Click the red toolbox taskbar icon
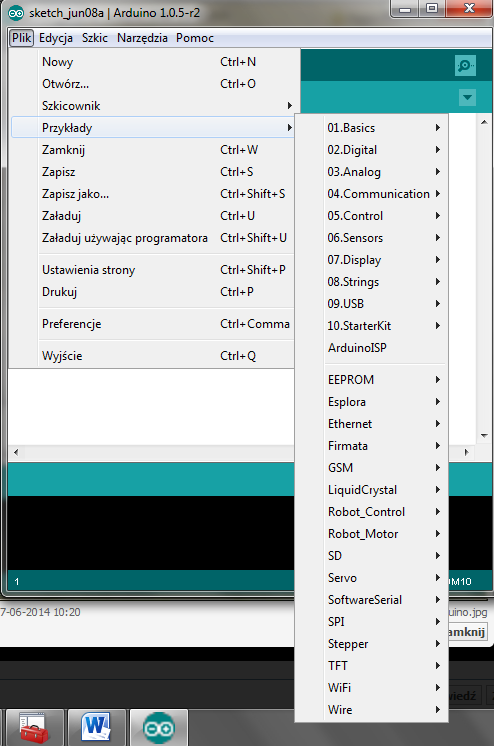 pos(35,728)
